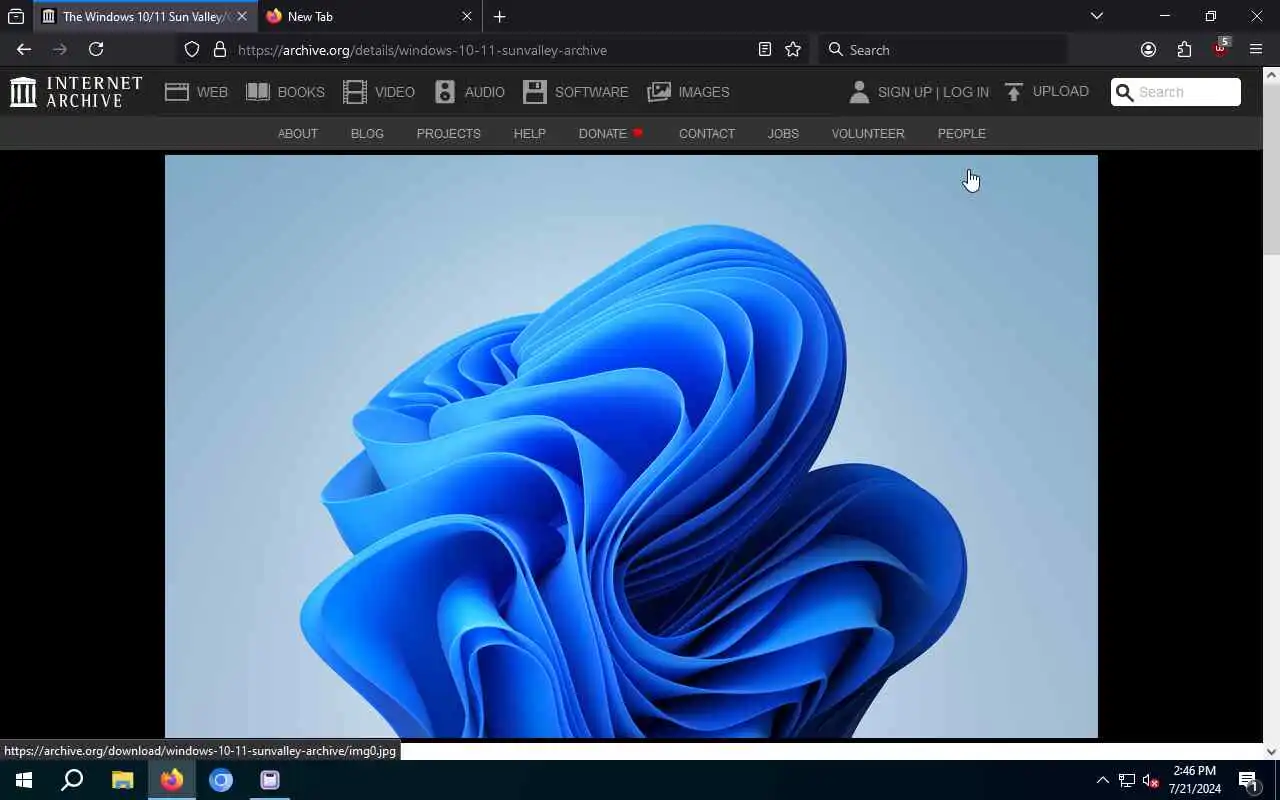This screenshot has height=800, width=1280.
Task: Open the extensions puzzle icon
Action: [1184, 49]
